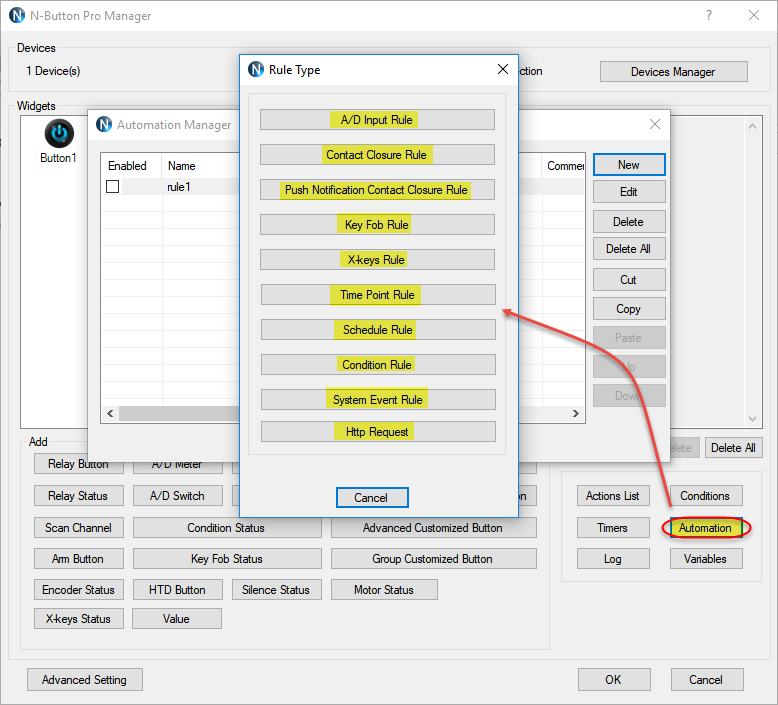Click left arrow of rules list scrollbar
778x705 pixels.
(110, 413)
